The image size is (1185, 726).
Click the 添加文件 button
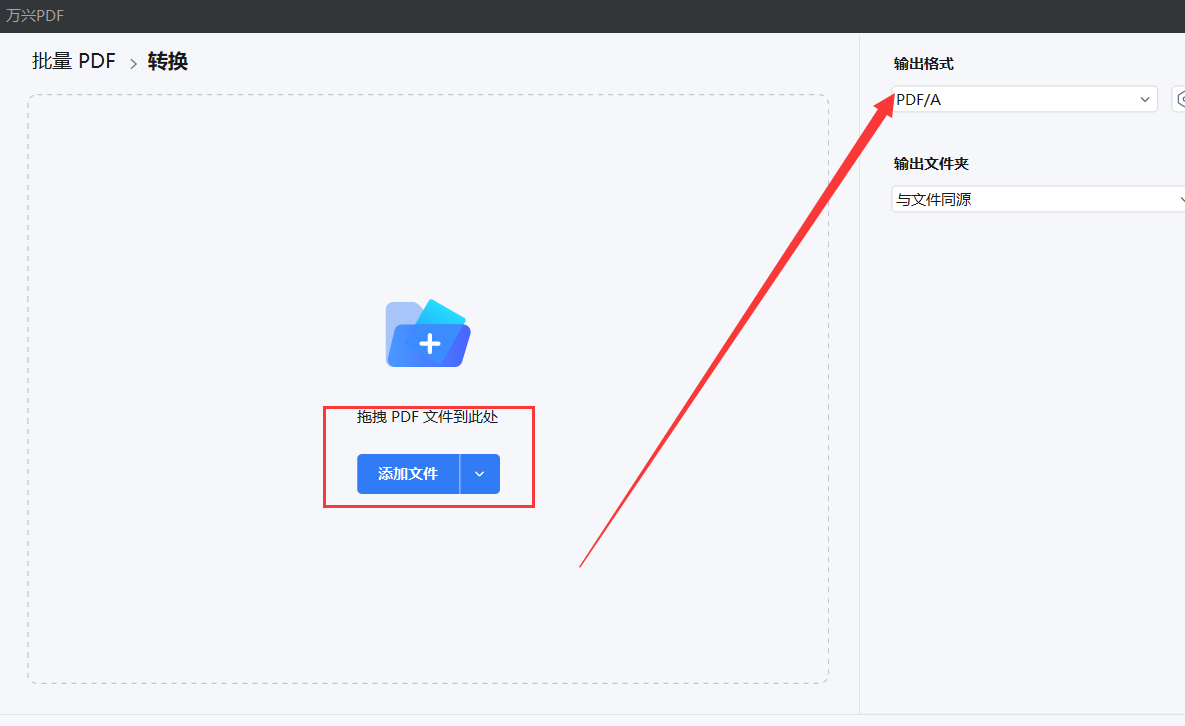[x=408, y=474]
